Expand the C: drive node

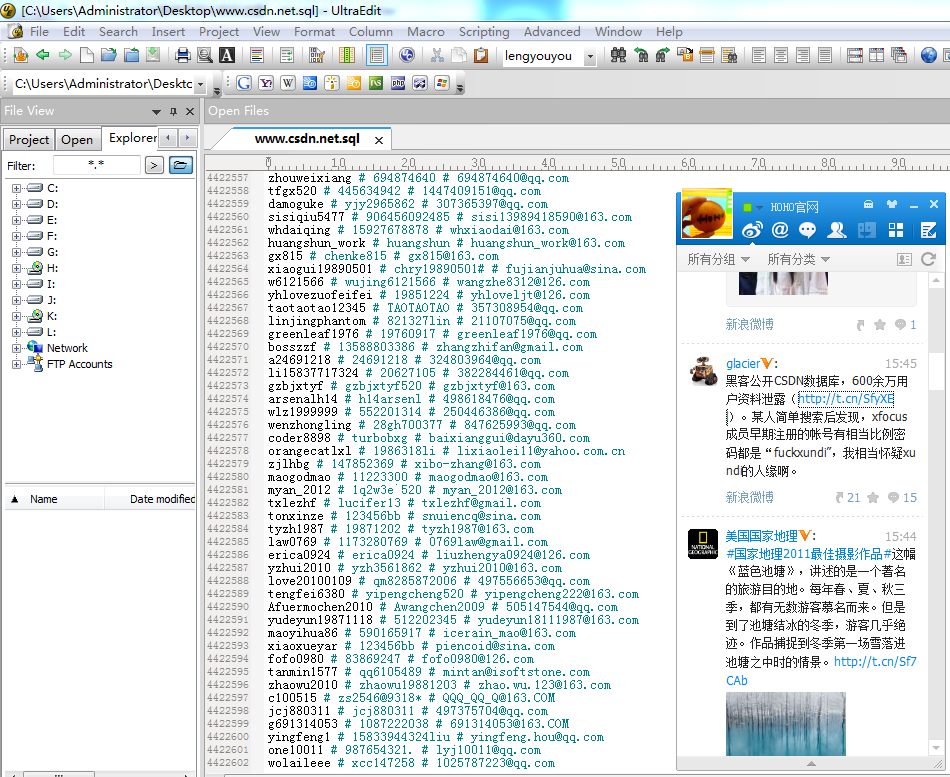point(16,188)
